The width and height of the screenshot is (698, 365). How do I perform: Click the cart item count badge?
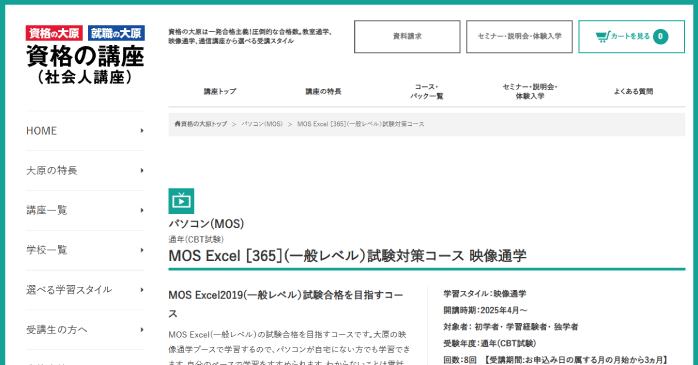(661, 36)
